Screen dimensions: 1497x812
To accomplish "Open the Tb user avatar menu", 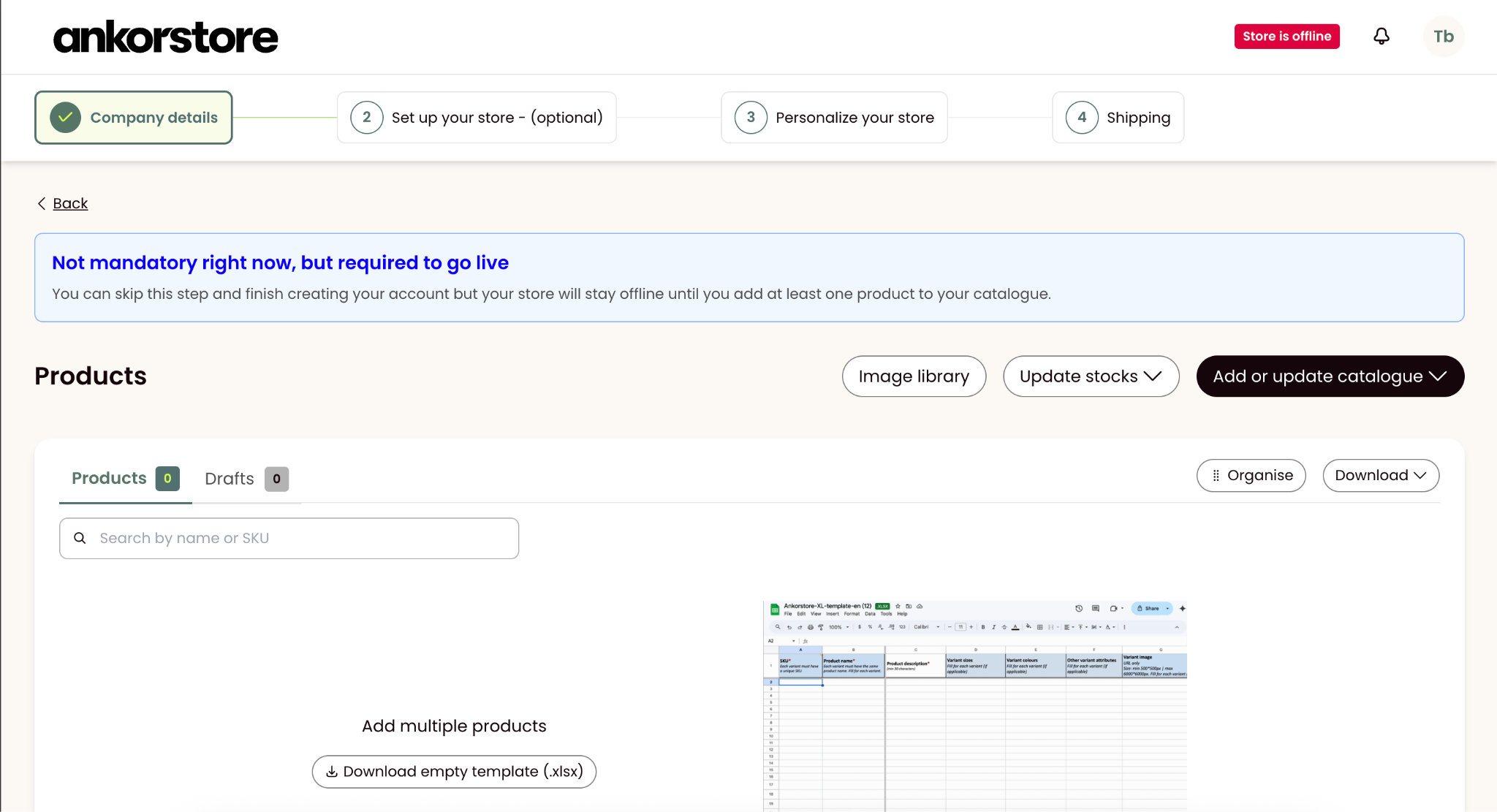I will (1443, 37).
